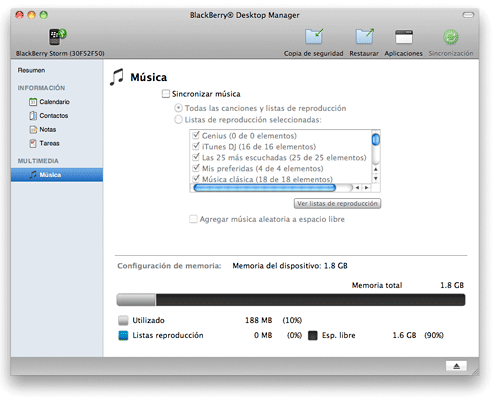500x400 pixels.
Task: Toggle the Mis preferidas playlist checkbox
Action: pyautogui.click(x=196, y=168)
